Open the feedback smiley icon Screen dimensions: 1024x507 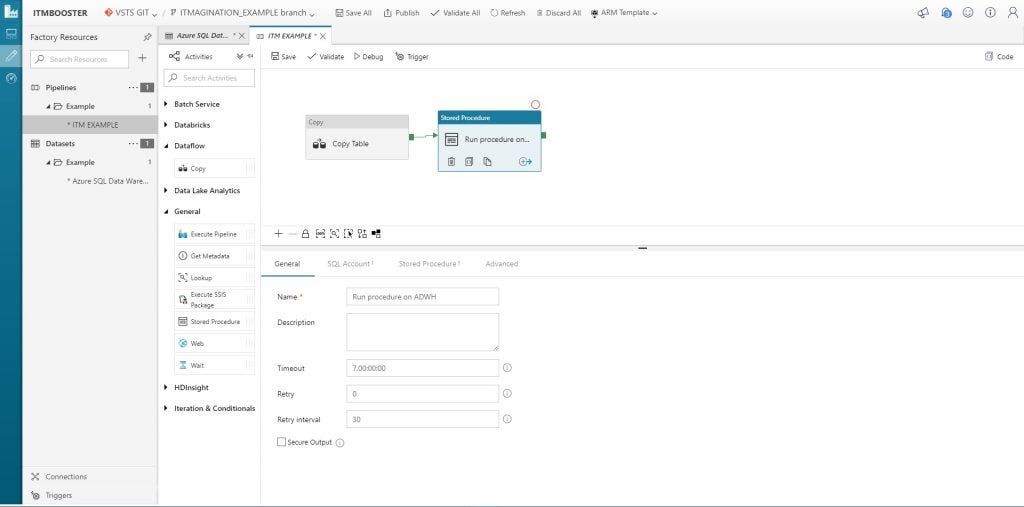(968, 12)
